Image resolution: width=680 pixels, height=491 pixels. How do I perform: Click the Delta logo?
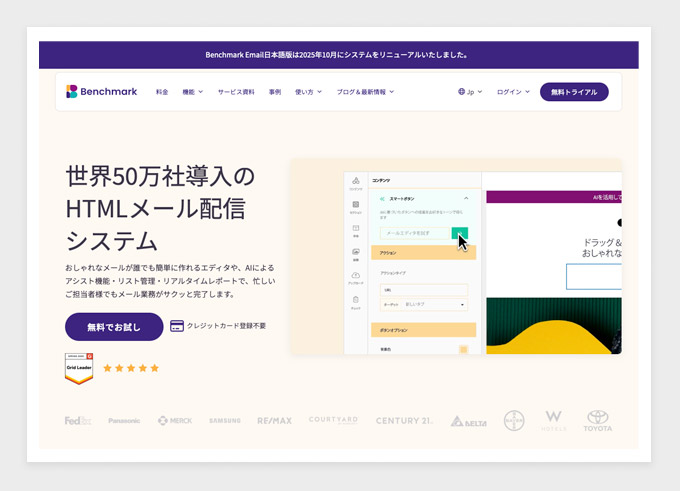(x=468, y=421)
